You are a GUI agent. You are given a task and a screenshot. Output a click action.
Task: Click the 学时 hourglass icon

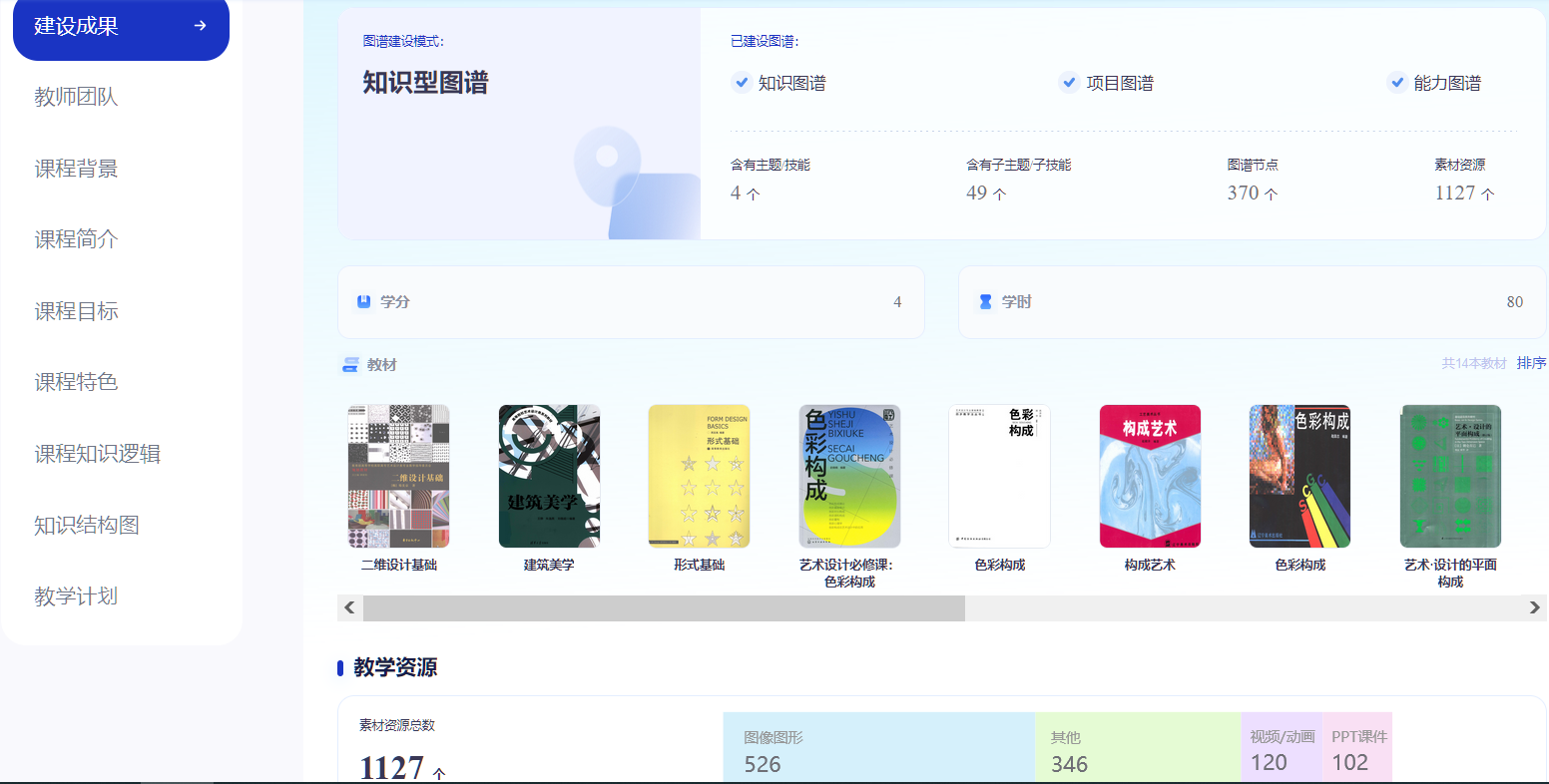click(x=985, y=301)
